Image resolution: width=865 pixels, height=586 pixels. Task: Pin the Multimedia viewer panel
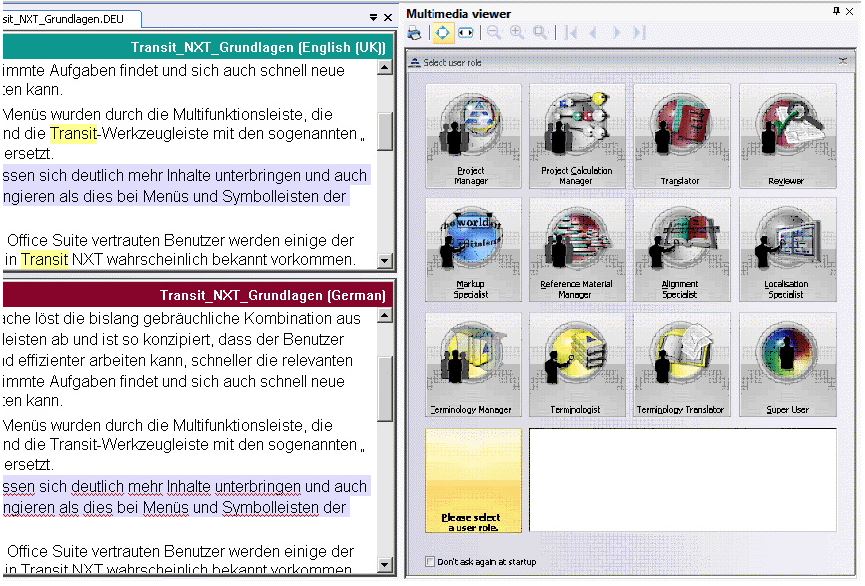tap(836, 11)
